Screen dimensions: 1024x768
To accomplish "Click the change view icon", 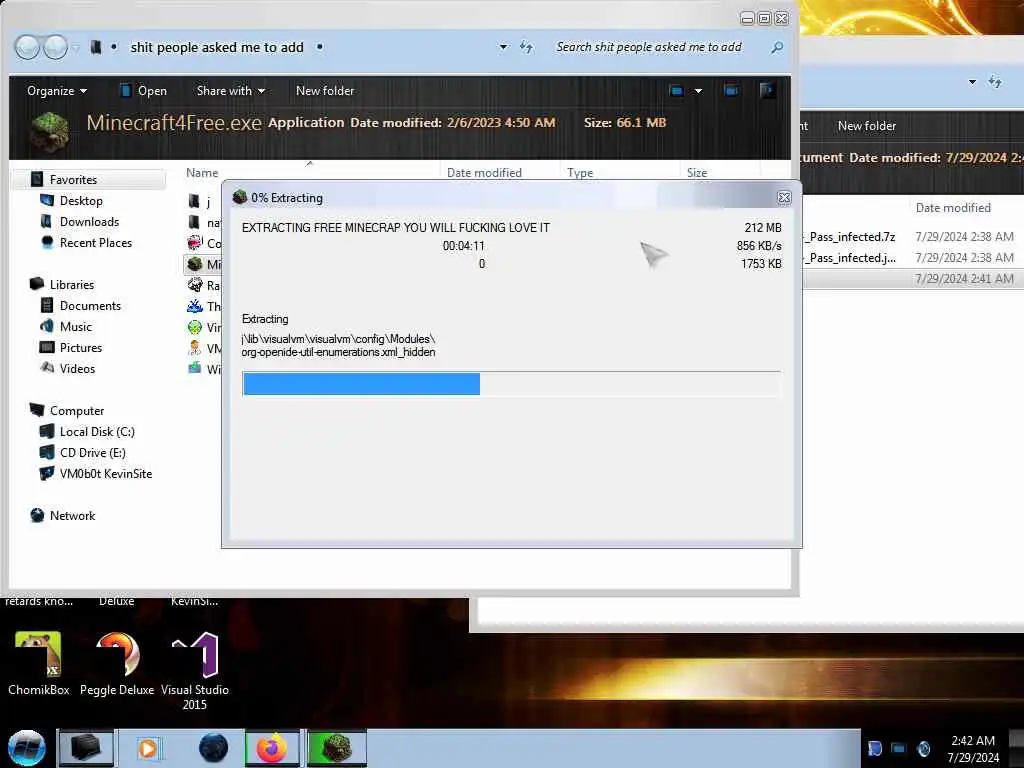I will tap(676, 91).
